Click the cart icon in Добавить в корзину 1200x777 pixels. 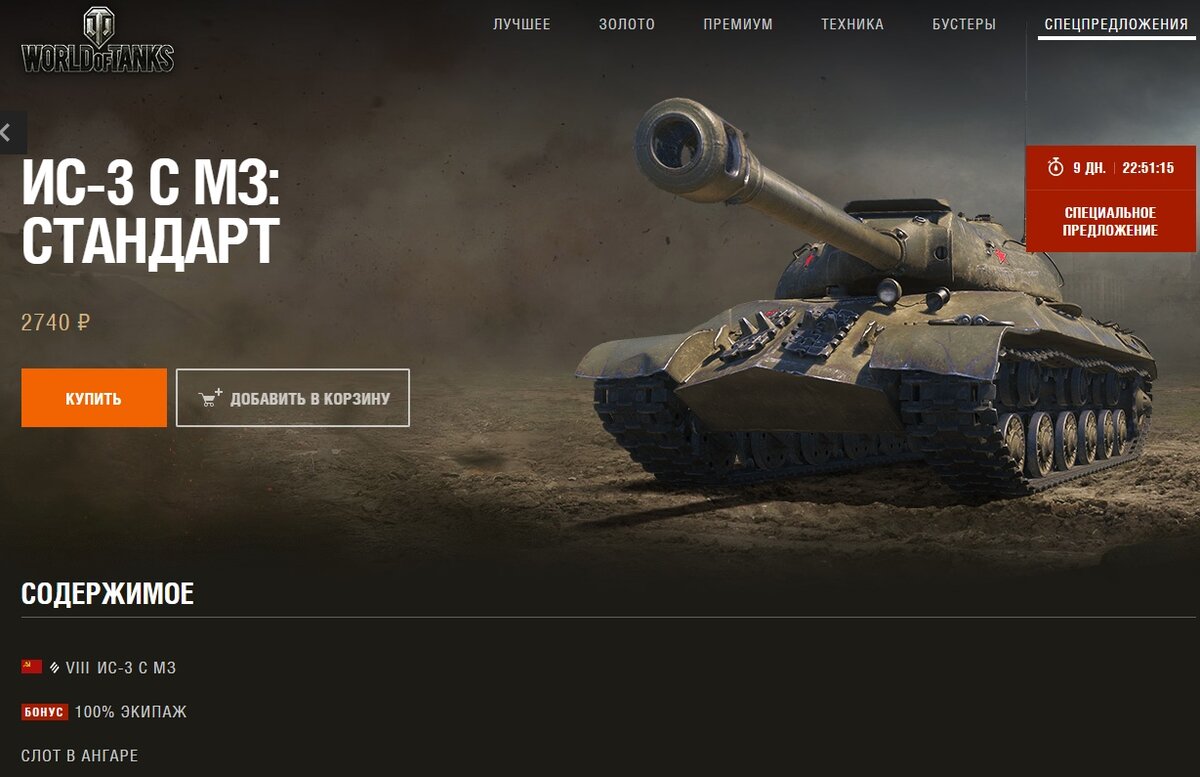(x=211, y=398)
